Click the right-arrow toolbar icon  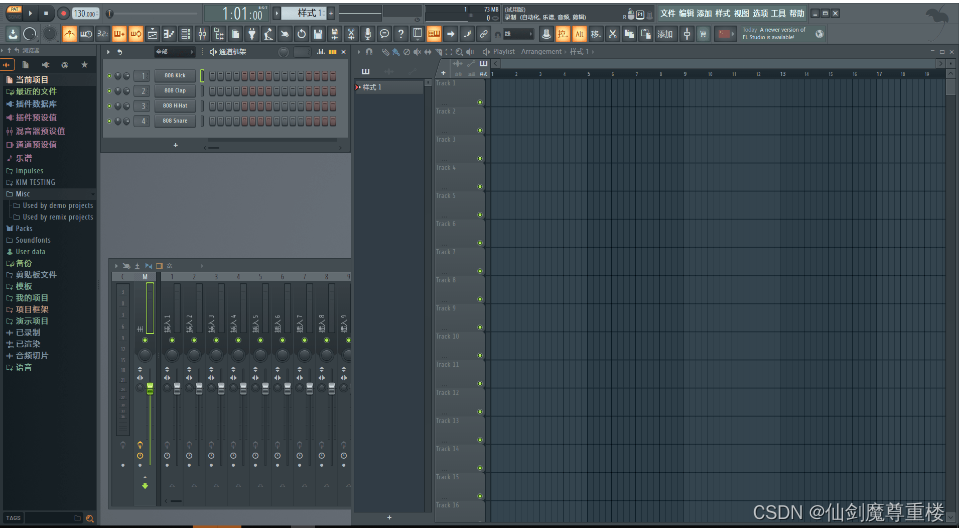450,34
